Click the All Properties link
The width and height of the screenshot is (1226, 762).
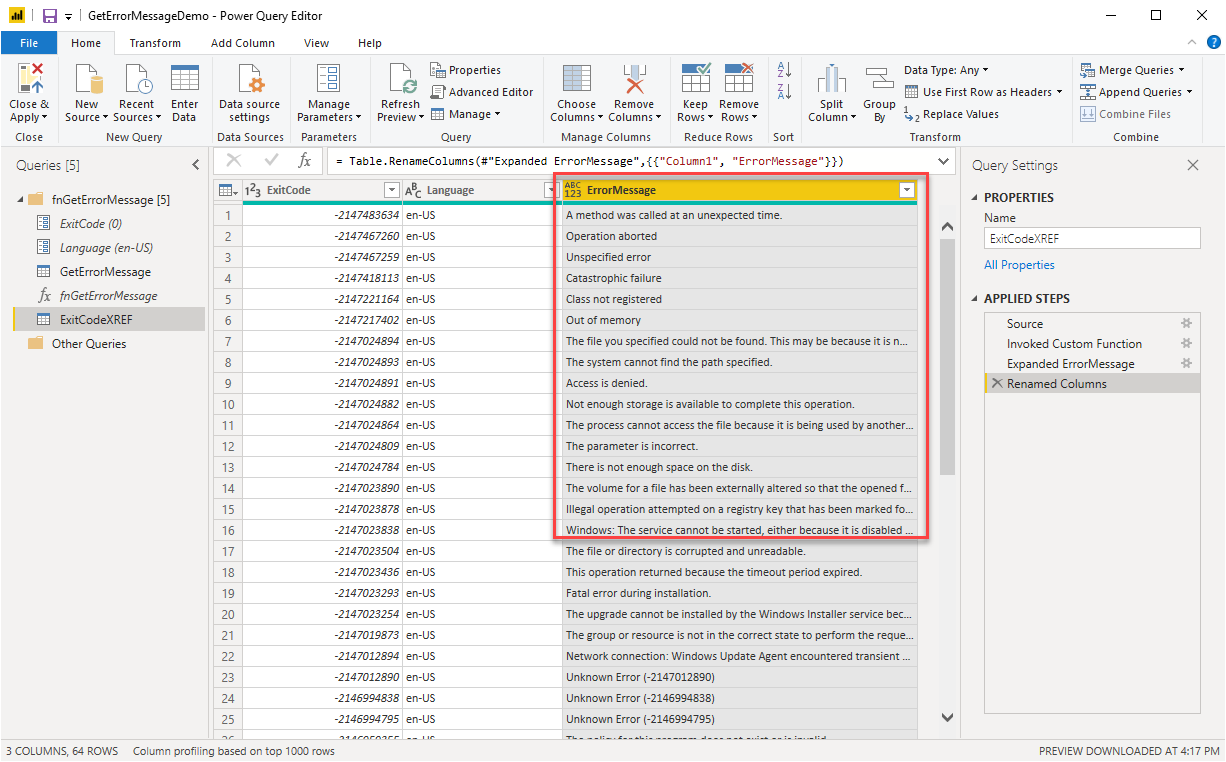(1019, 265)
